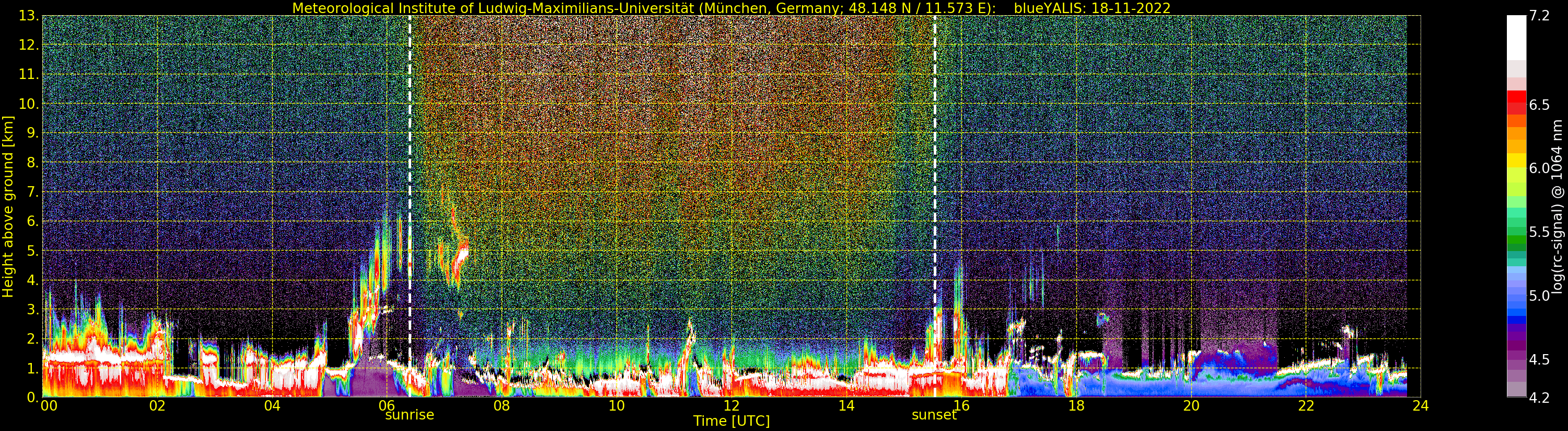Click the '2.' height tick label

33,338
